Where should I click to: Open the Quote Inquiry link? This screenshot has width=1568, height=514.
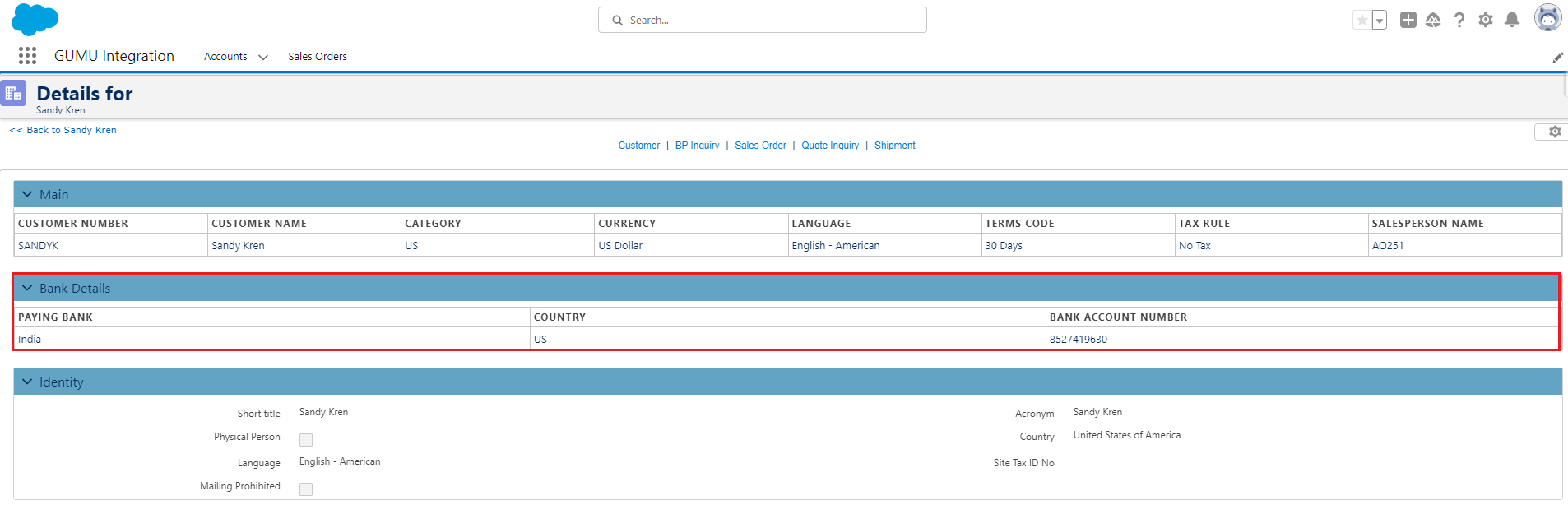[x=830, y=146]
